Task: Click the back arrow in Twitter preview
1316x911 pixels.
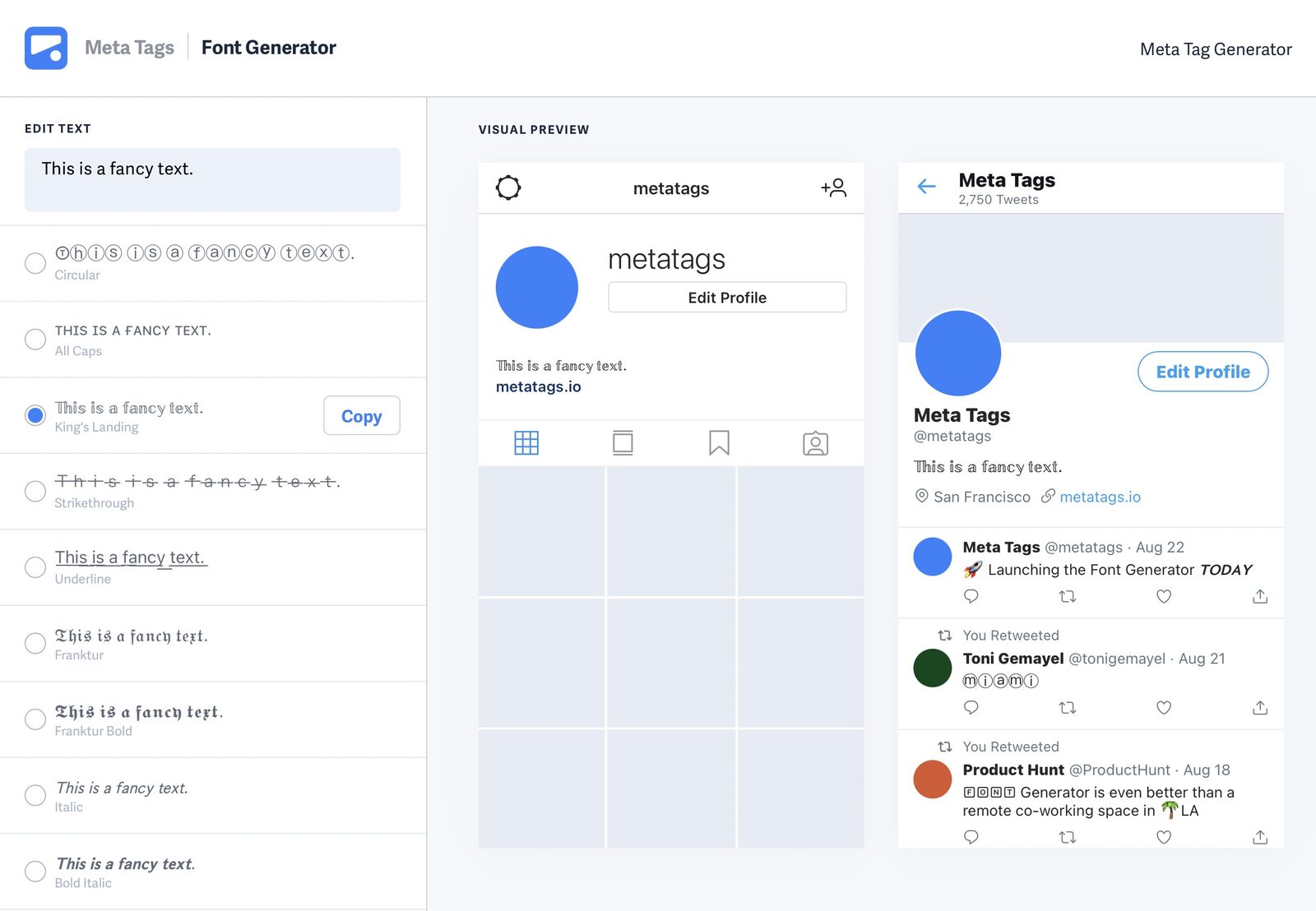Action: pos(927,187)
